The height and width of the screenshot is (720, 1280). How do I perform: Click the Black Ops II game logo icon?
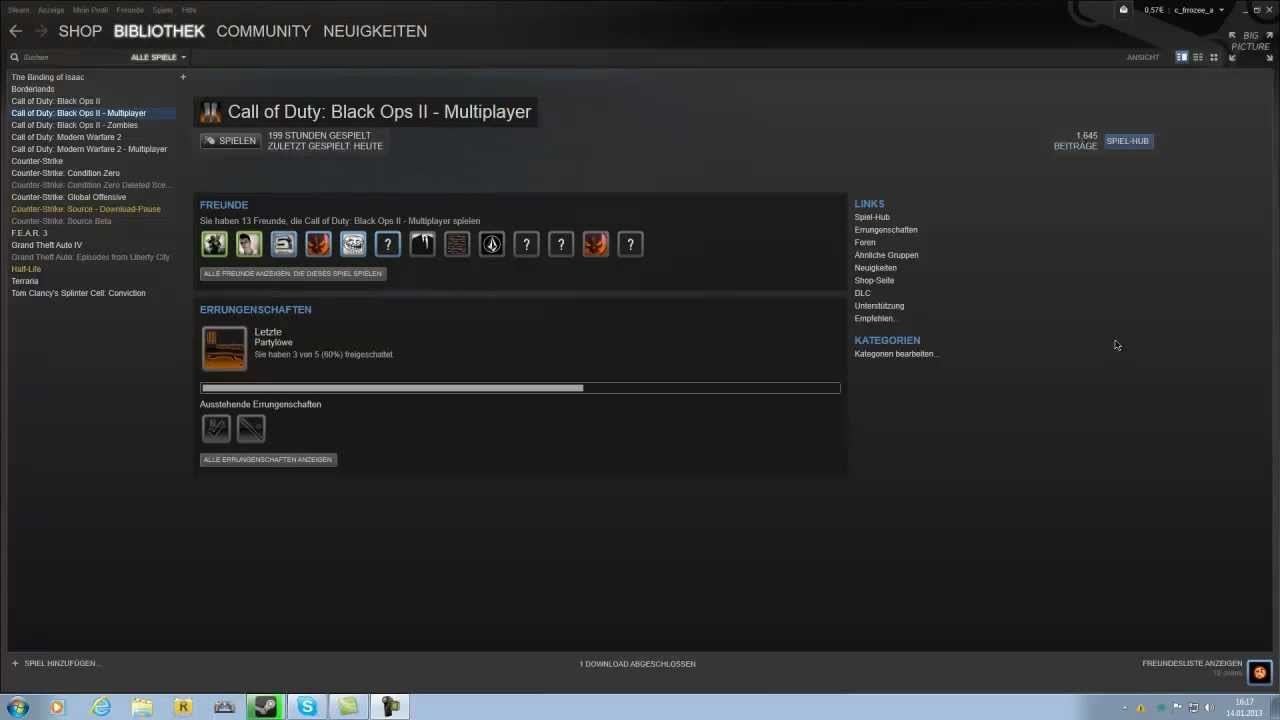(210, 112)
